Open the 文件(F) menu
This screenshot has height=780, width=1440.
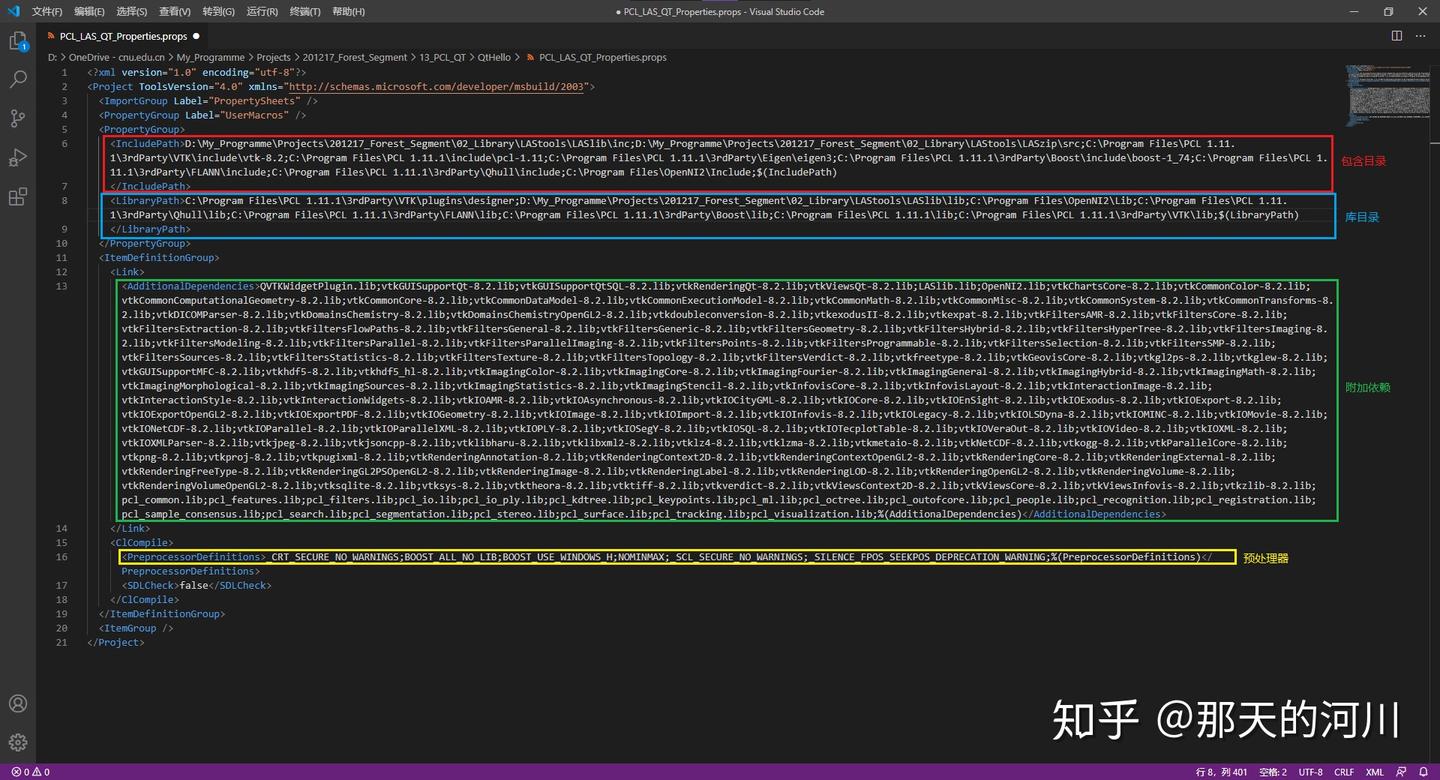click(x=46, y=11)
